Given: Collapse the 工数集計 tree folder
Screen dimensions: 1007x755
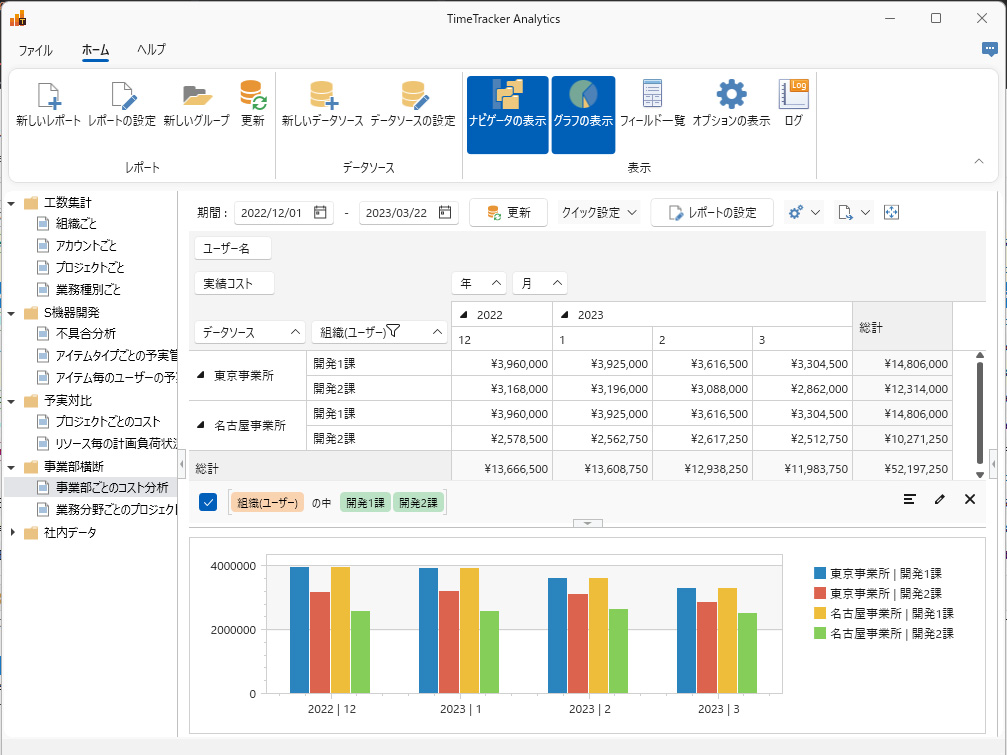Looking at the screenshot, I should coord(11,202).
